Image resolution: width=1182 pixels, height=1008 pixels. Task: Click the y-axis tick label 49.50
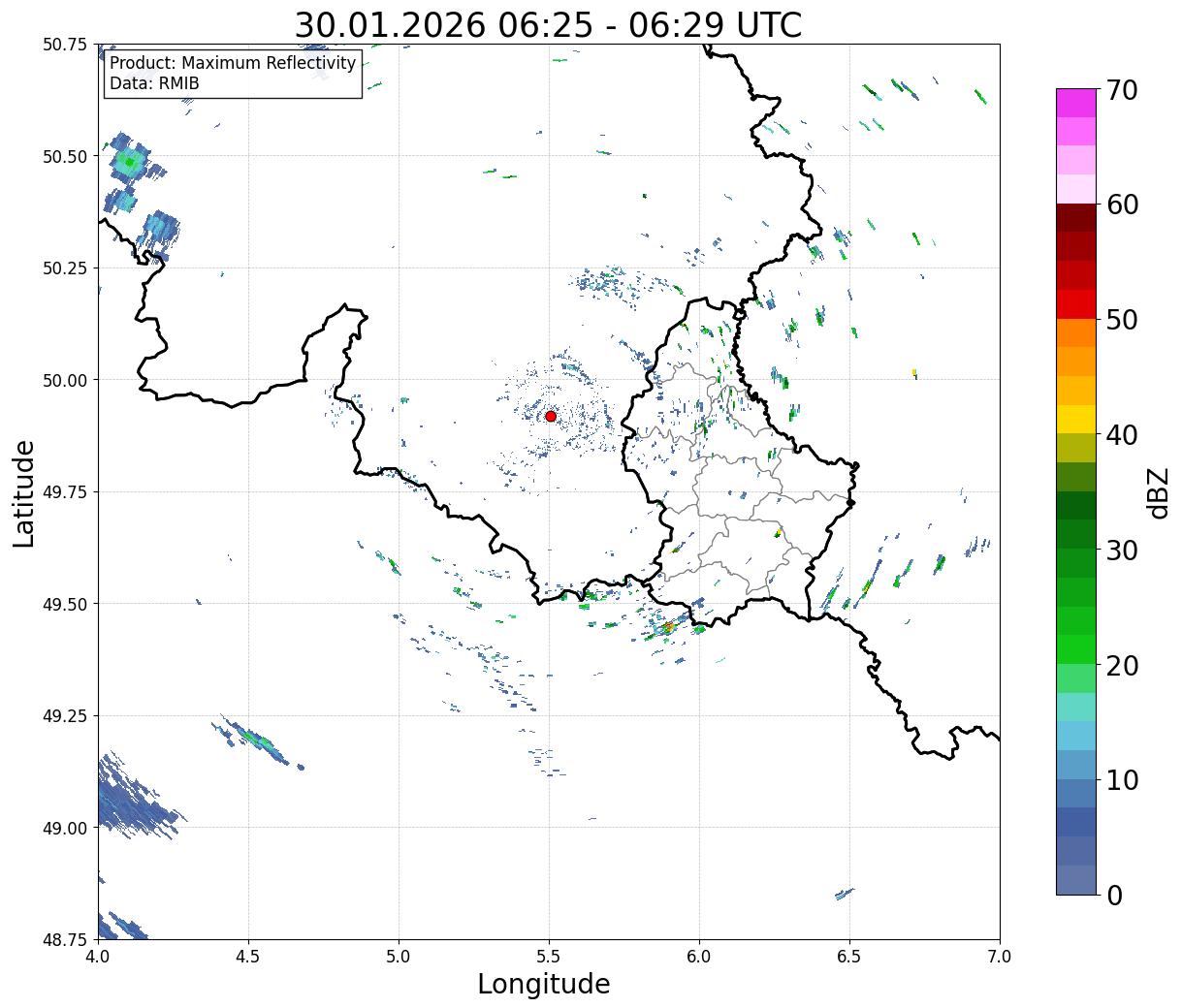click(66, 604)
